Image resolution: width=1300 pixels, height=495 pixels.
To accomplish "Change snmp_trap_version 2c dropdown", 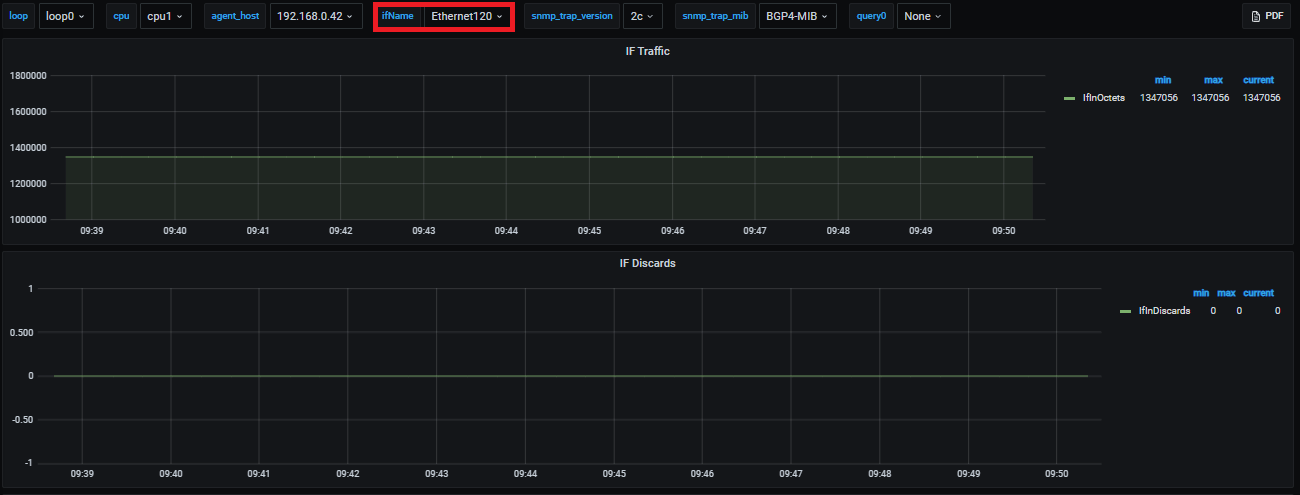I will 642,16.
